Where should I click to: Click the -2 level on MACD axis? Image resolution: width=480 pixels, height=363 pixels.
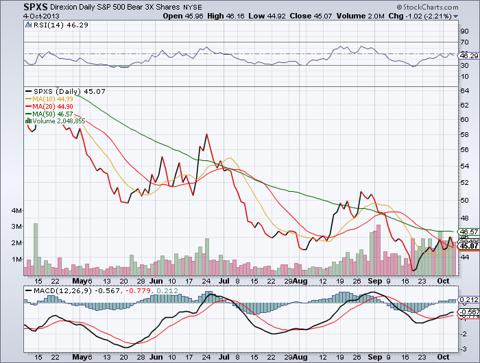coord(464,334)
